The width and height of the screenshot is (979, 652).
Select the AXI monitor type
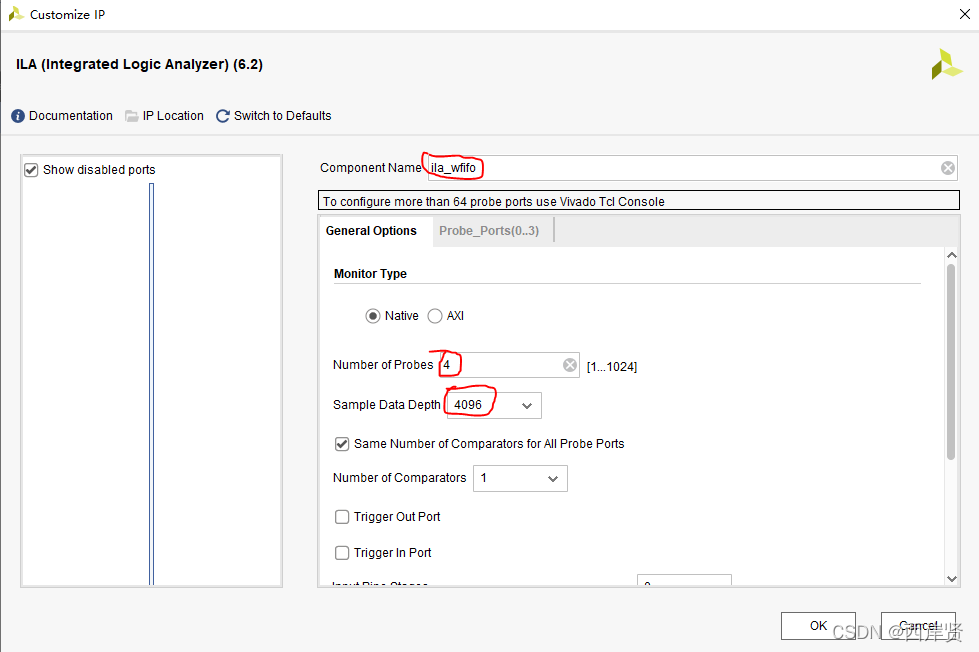[435, 316]
